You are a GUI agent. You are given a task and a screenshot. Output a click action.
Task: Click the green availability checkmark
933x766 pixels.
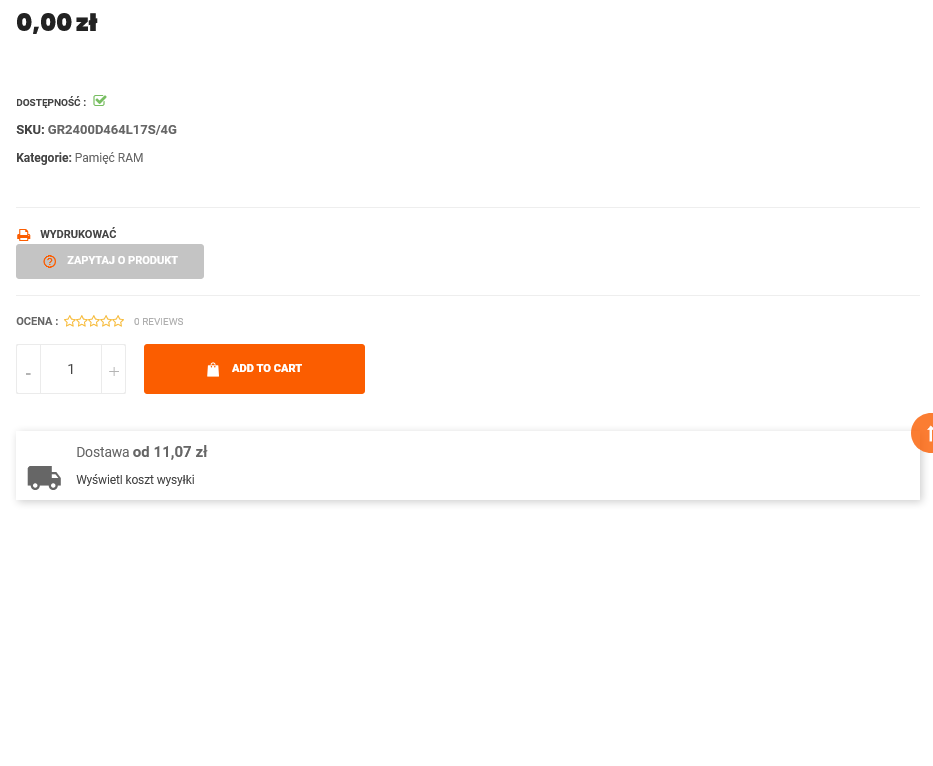tap(100, 101)
